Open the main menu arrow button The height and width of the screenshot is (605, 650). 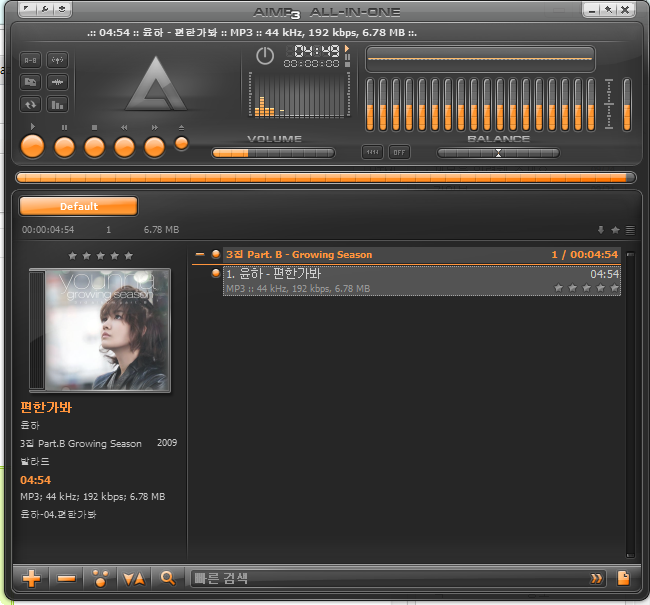coord(27,9)
